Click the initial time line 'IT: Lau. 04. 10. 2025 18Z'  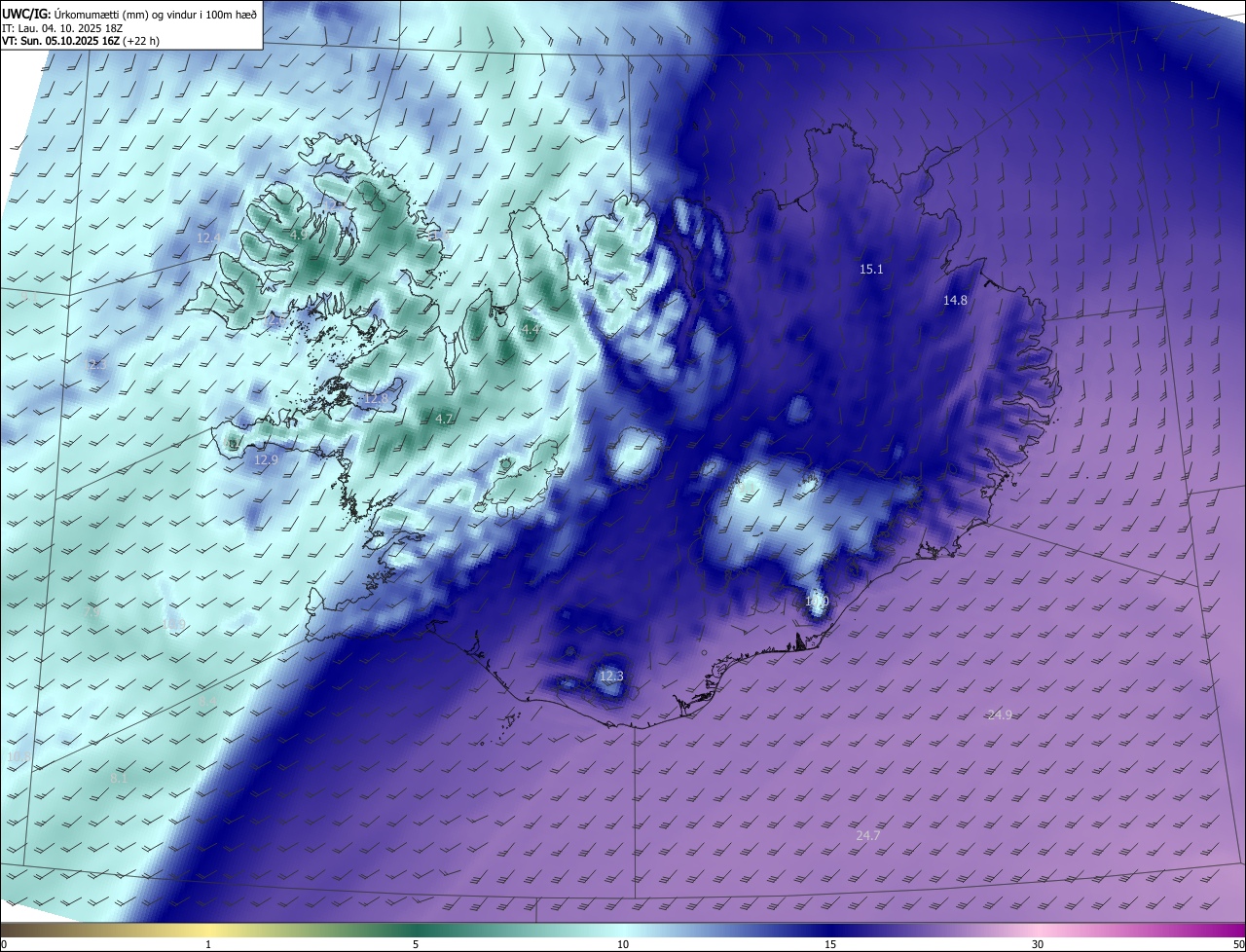click(62, 27)
